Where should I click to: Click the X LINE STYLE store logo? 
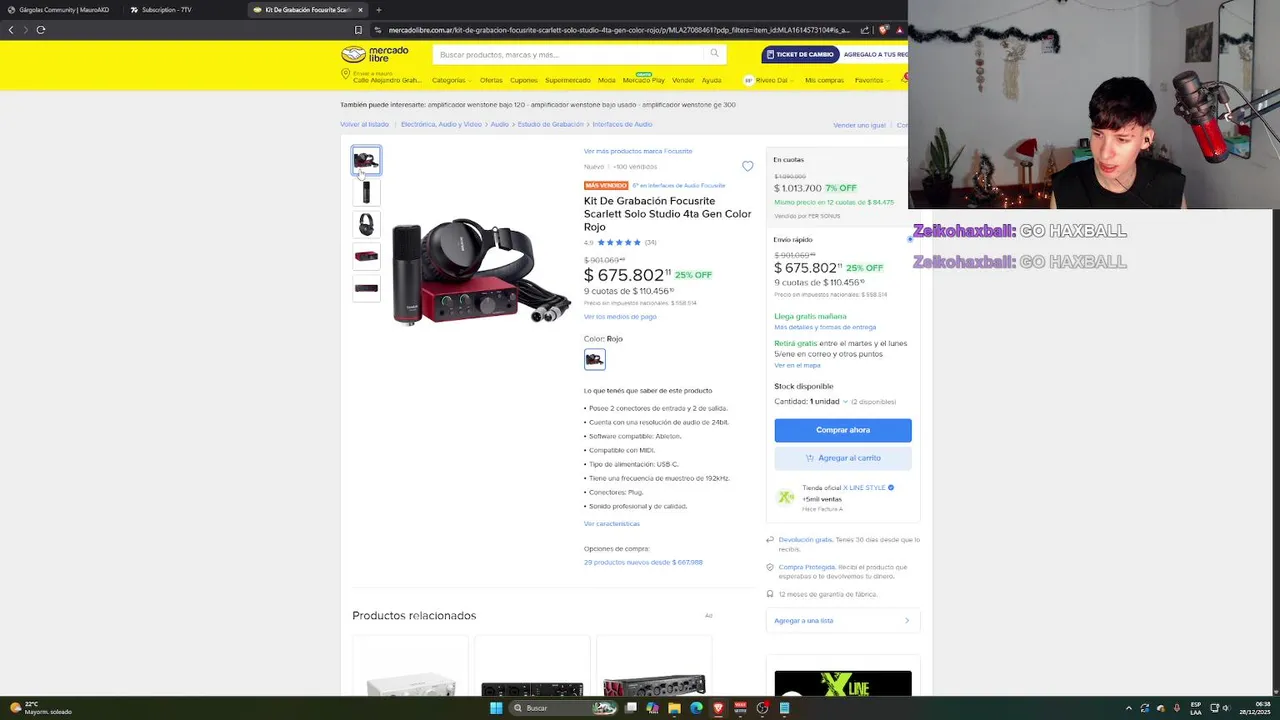pyautogui.click(x=786, y=497)
